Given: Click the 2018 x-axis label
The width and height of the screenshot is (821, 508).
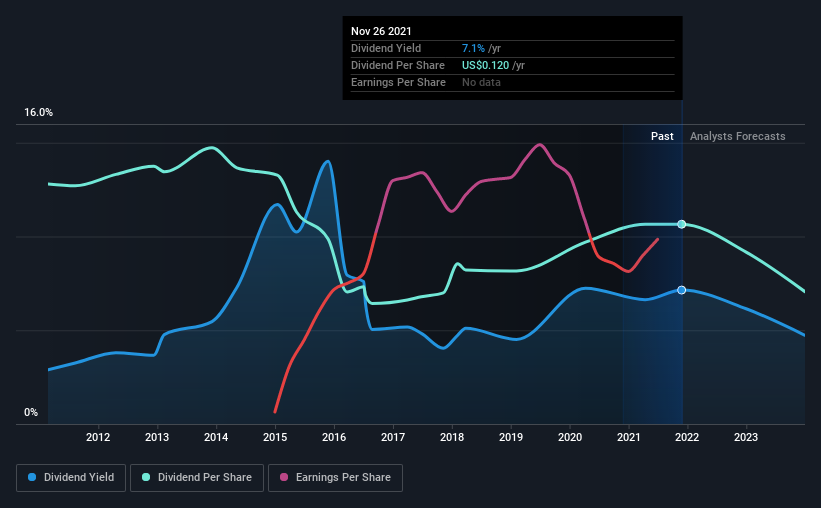Looking at the screenshot, I should (x=452, y=437).
